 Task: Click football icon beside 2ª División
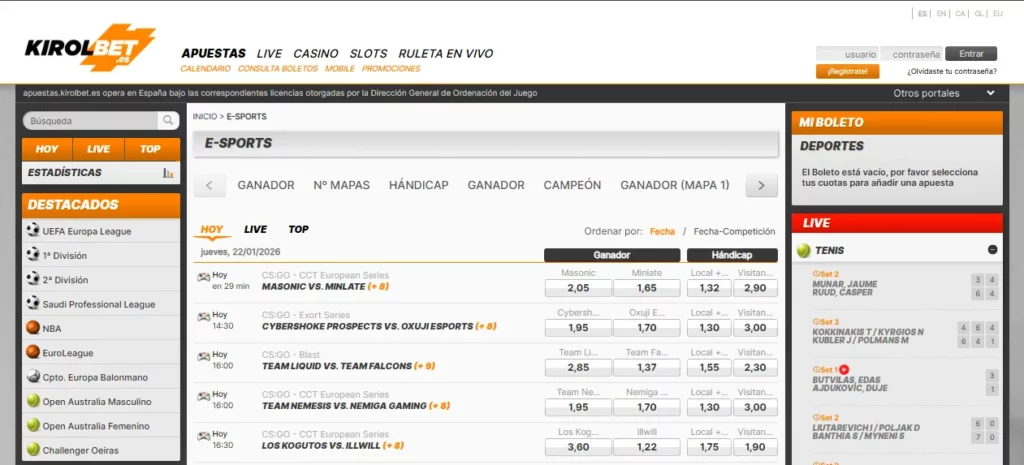pyautogui.click(x=33, y=279)
